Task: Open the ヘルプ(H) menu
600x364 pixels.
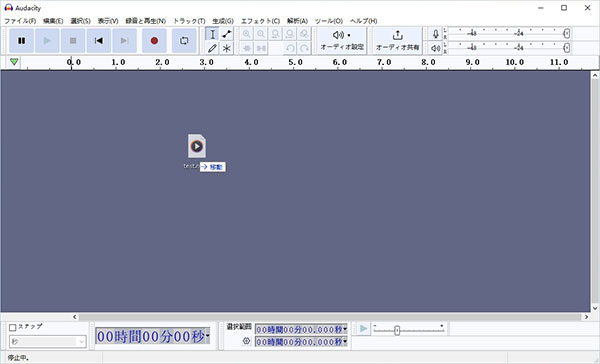Action: (x=364, y=21)
